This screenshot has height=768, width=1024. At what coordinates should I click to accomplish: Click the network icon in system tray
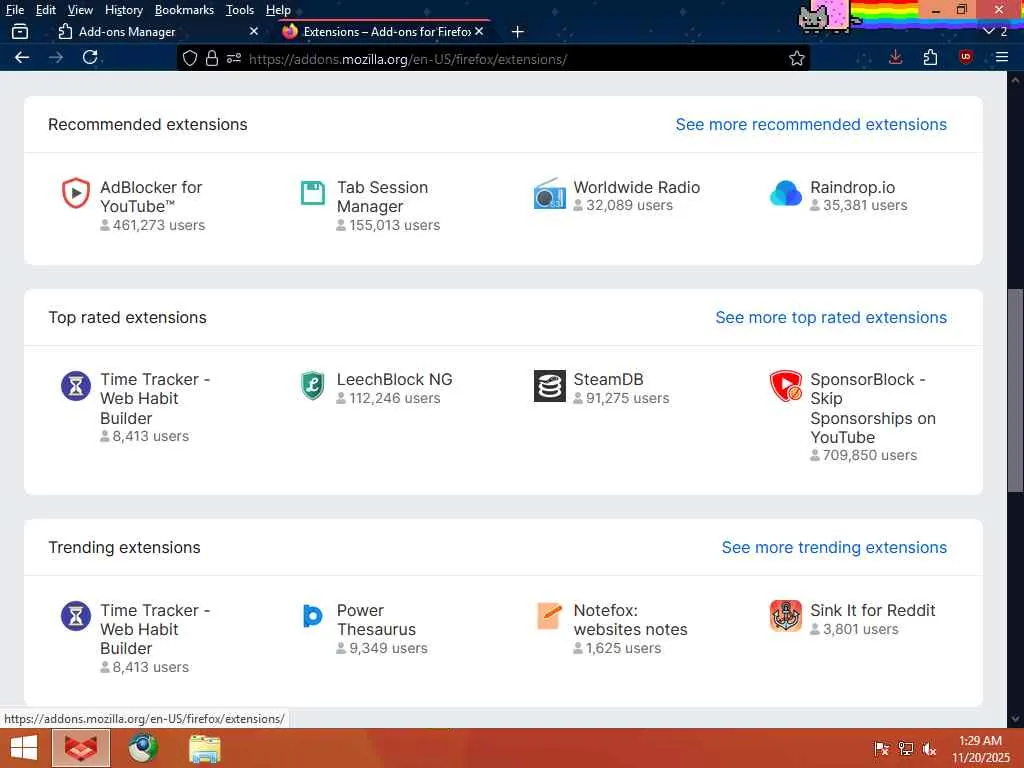coord(906,748)
